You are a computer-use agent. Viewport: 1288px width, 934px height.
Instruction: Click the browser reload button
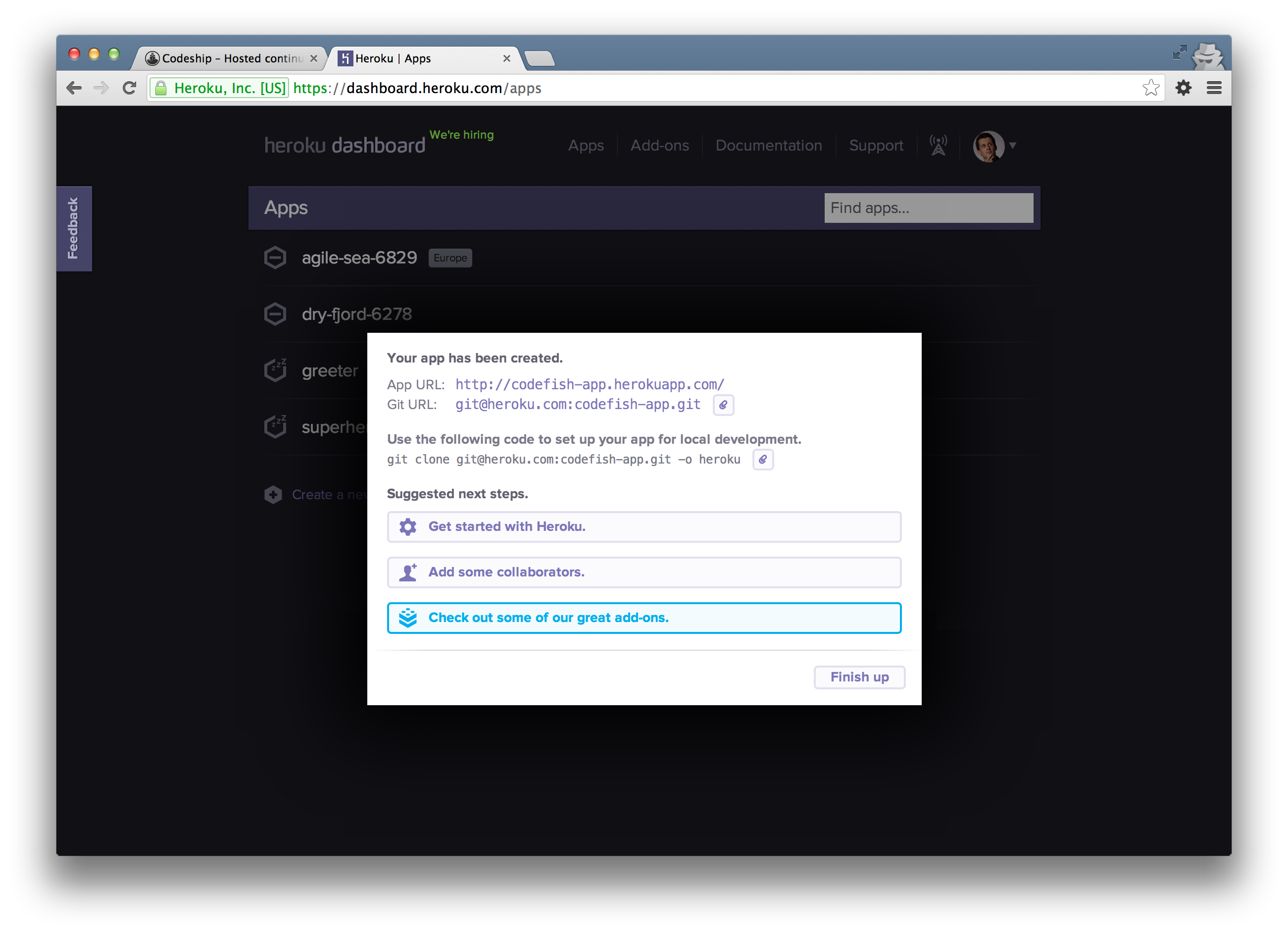click(130, 88)
